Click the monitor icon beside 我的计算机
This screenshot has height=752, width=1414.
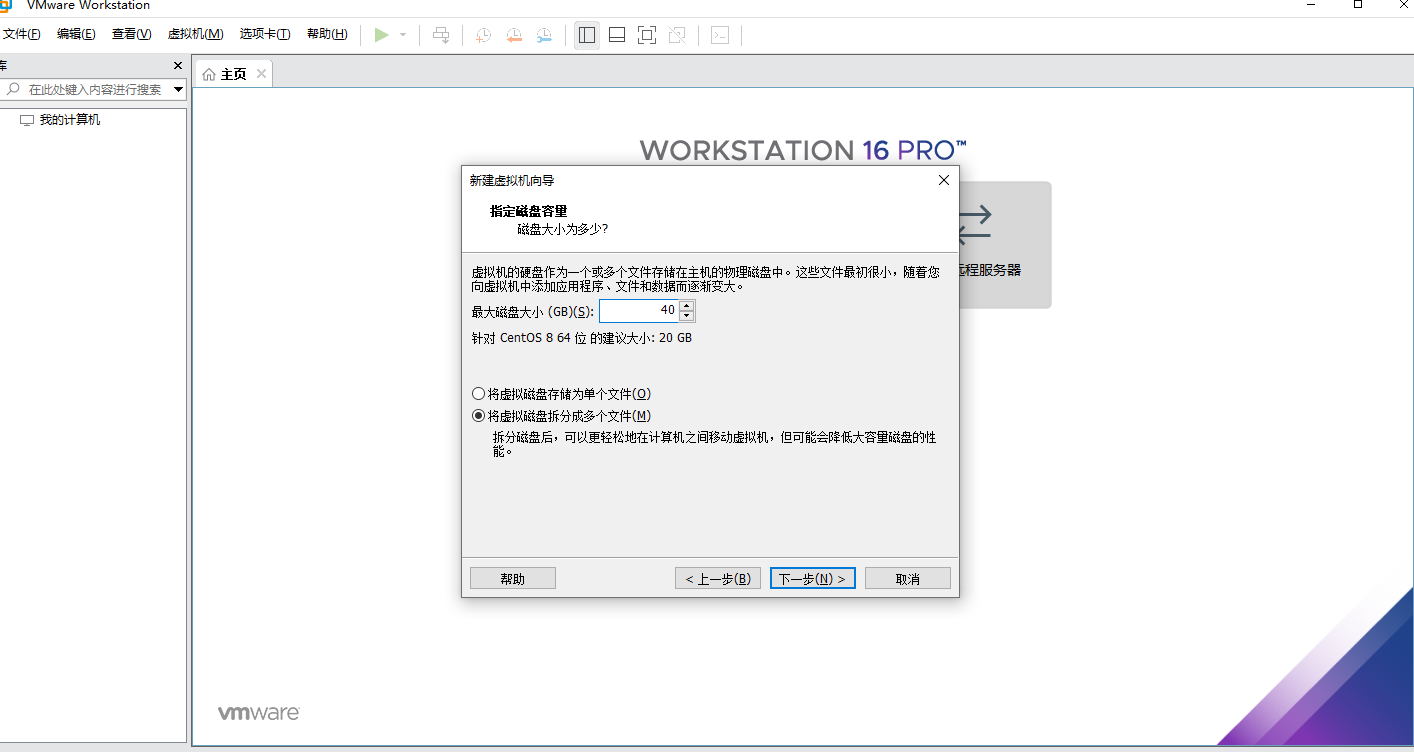point(27,121)
